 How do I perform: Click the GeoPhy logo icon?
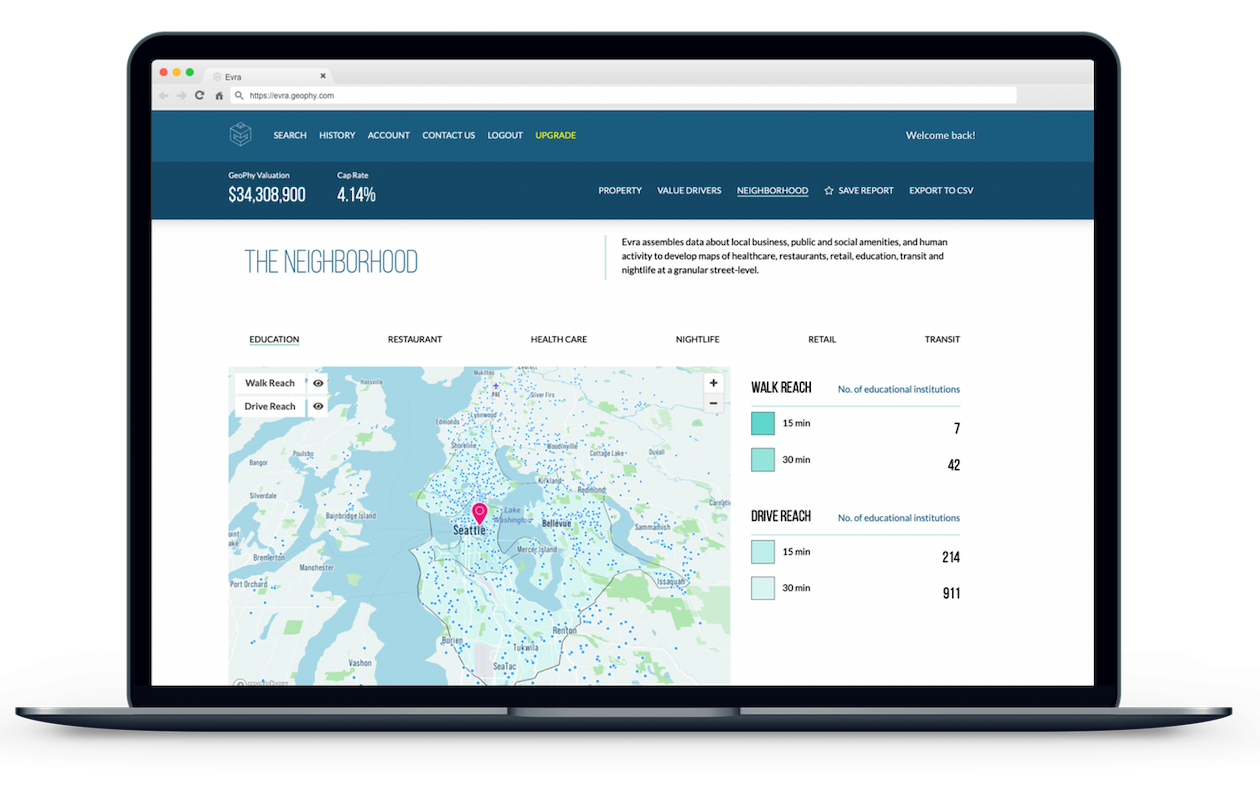240,134
